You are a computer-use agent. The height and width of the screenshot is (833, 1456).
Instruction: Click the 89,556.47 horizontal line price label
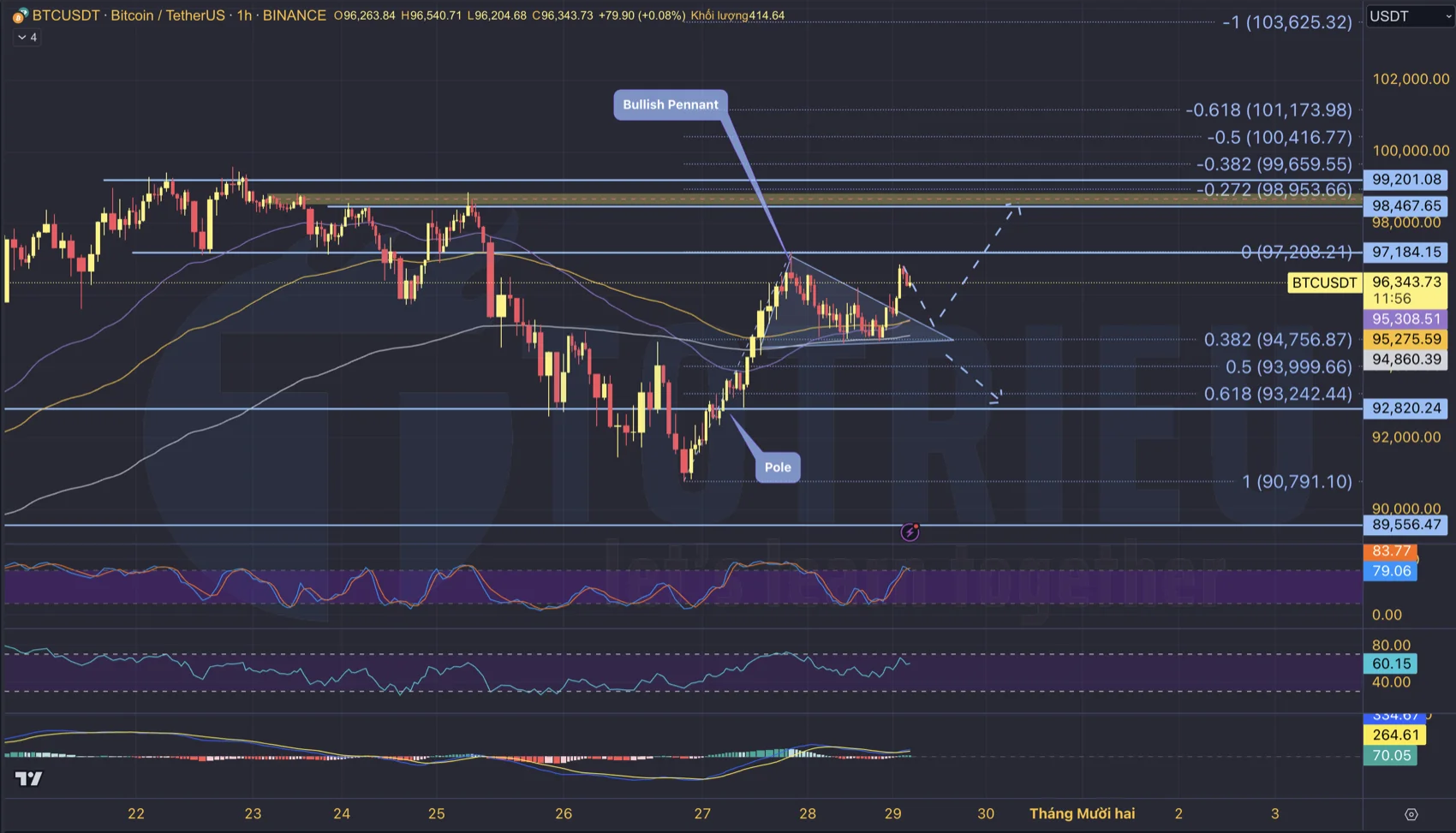(x=1406, y=525)
